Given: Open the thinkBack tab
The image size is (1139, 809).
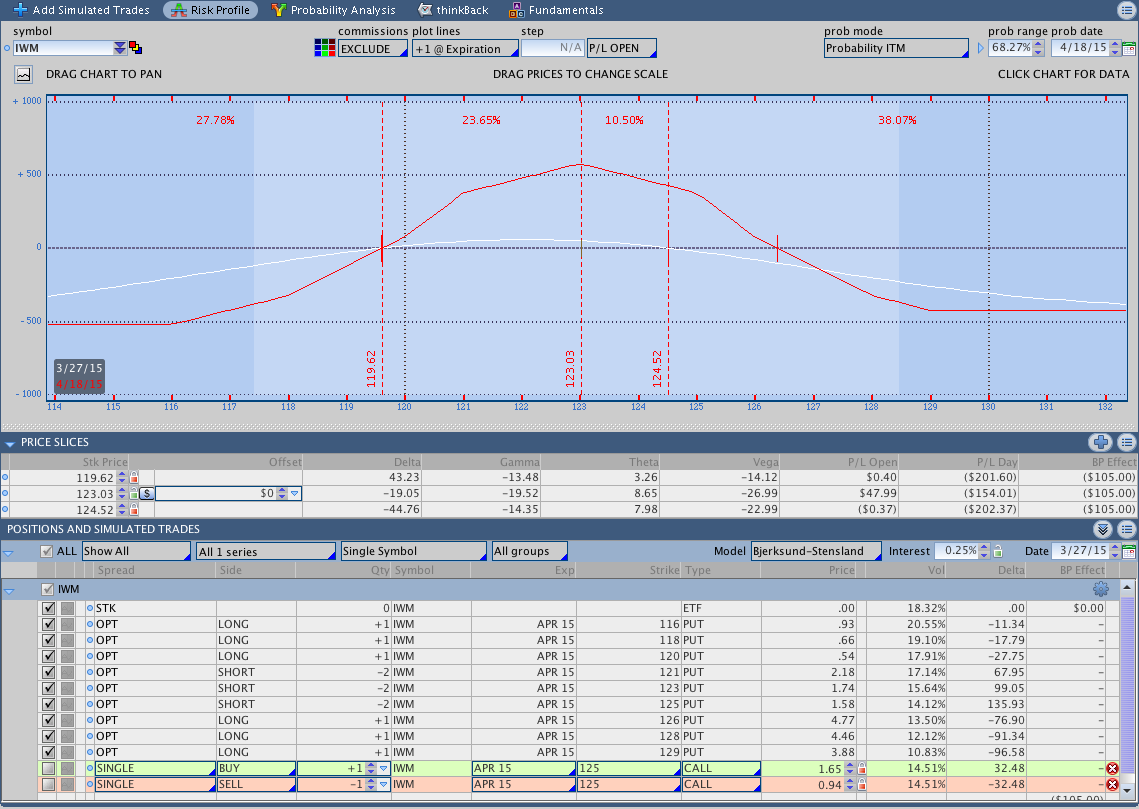Looking at the screenshot, I should [454, 10].
